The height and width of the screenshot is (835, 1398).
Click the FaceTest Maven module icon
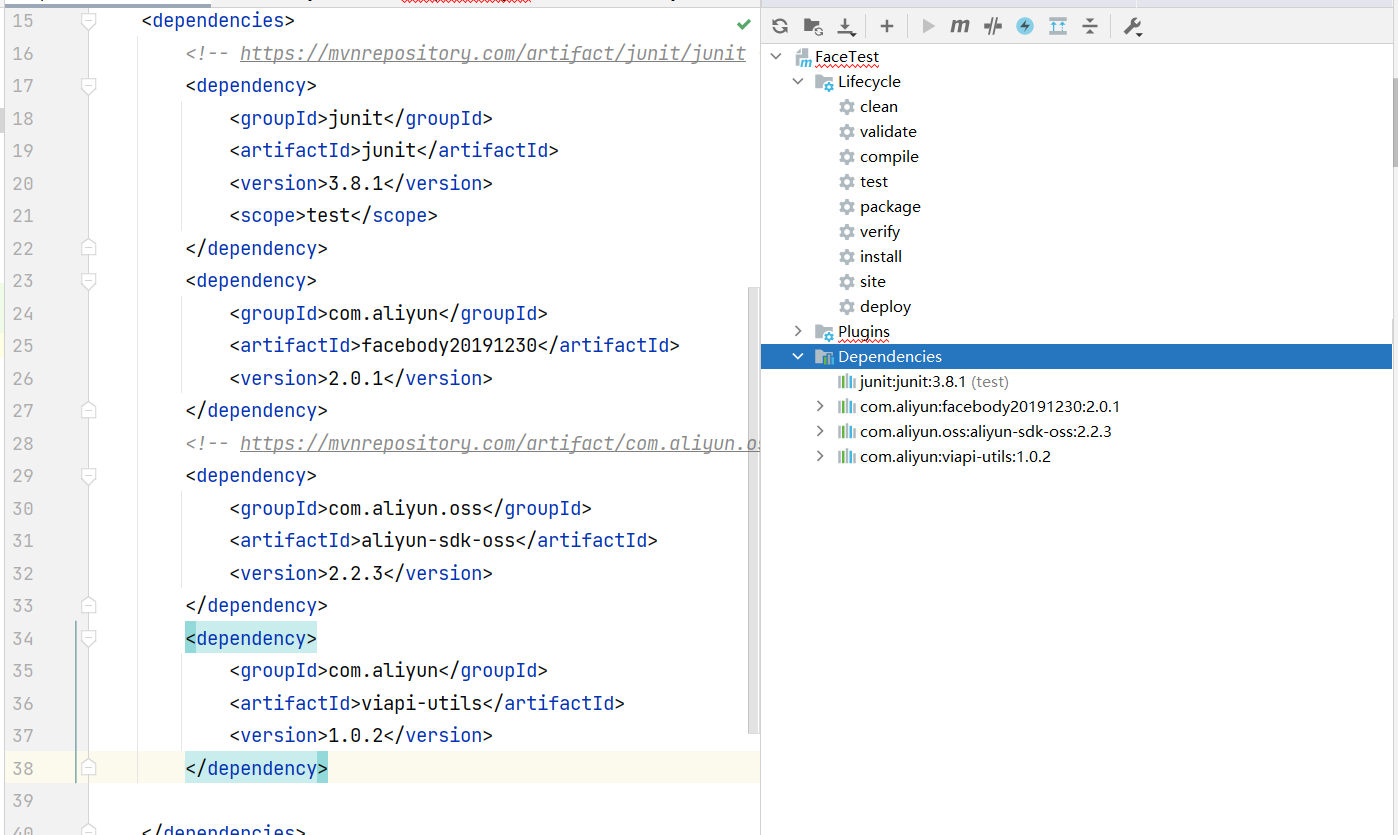tap(803, 57)
